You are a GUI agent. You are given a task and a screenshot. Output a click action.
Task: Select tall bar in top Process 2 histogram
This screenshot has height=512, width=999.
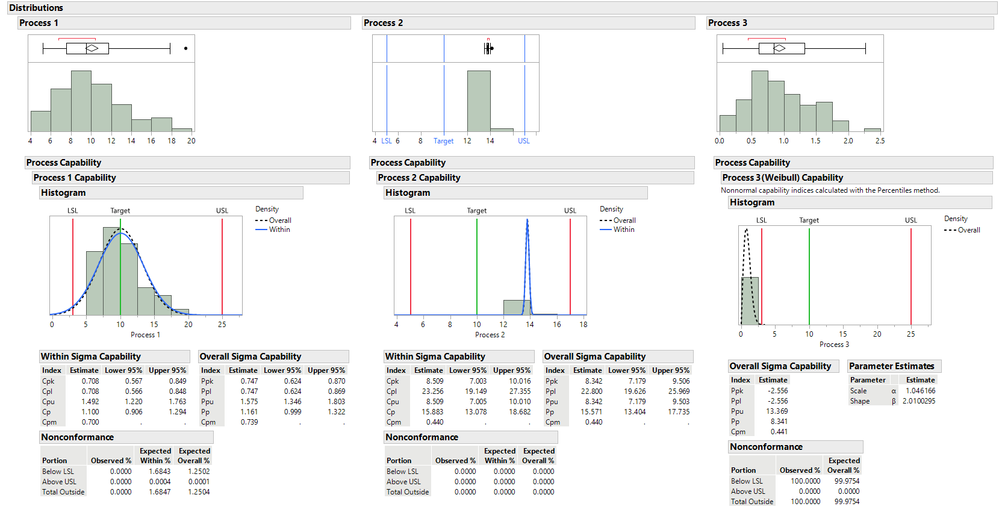click(x=479, y=101)
